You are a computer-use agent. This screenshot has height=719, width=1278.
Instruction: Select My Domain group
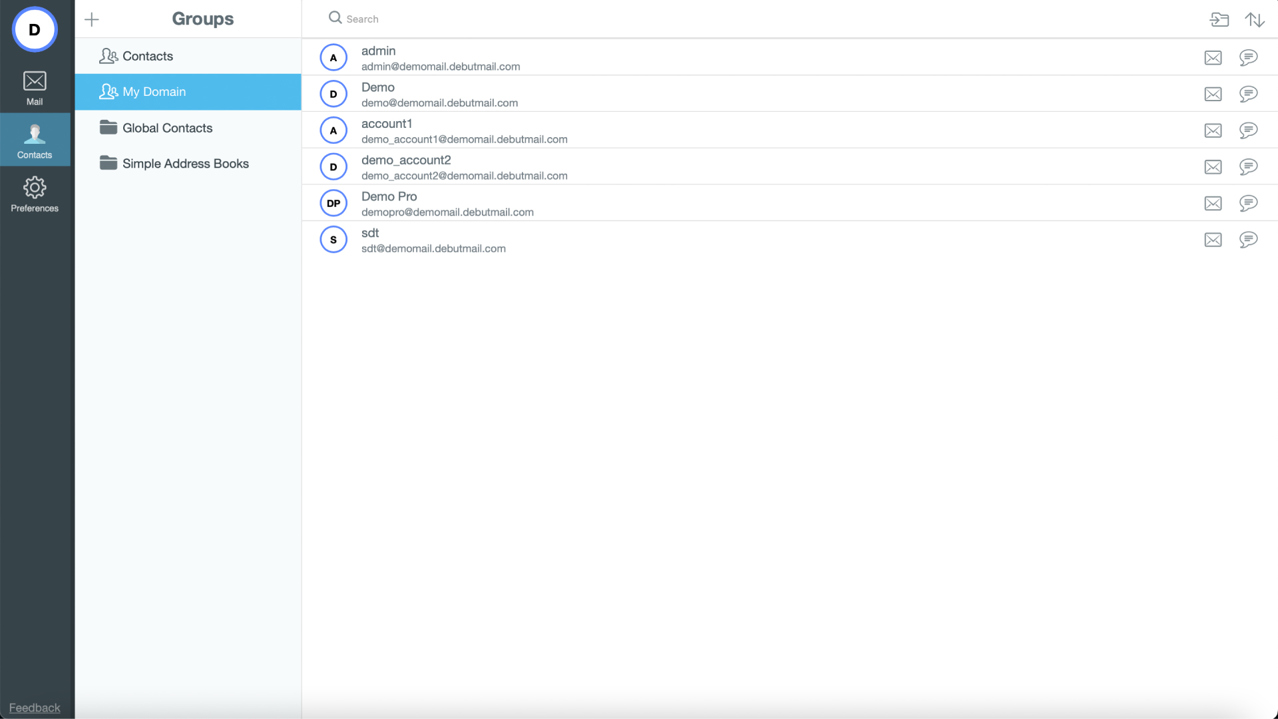(x=154, y=92)
